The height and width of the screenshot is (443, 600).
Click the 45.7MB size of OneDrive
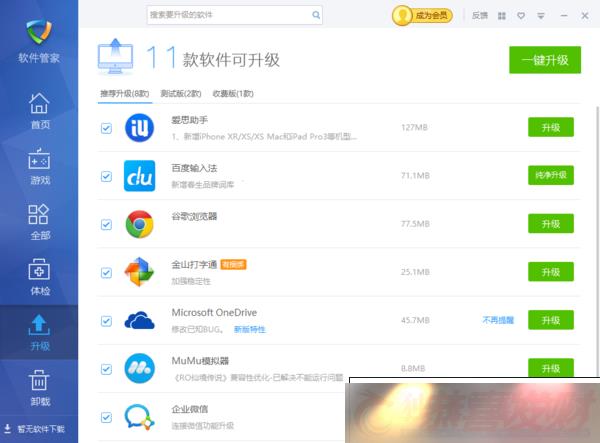(x=415, y=320)
